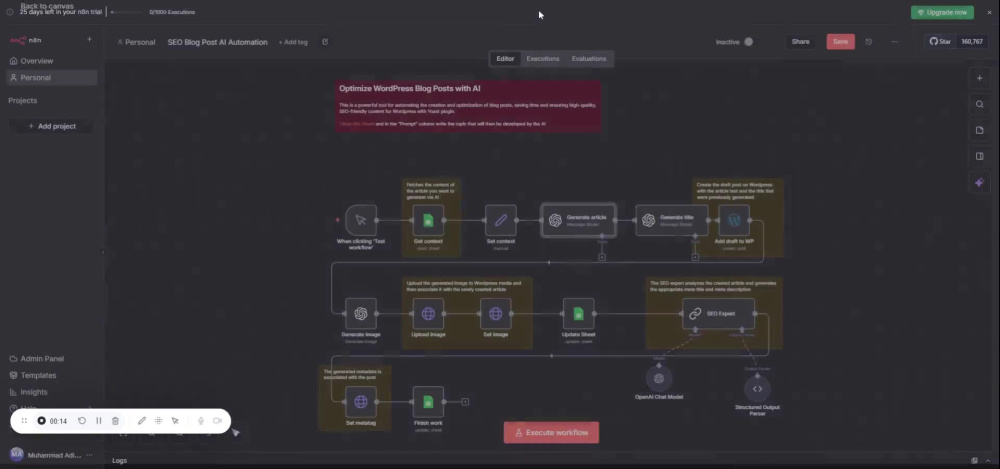Toggle the workflow Inactive switch

(748, 42)
